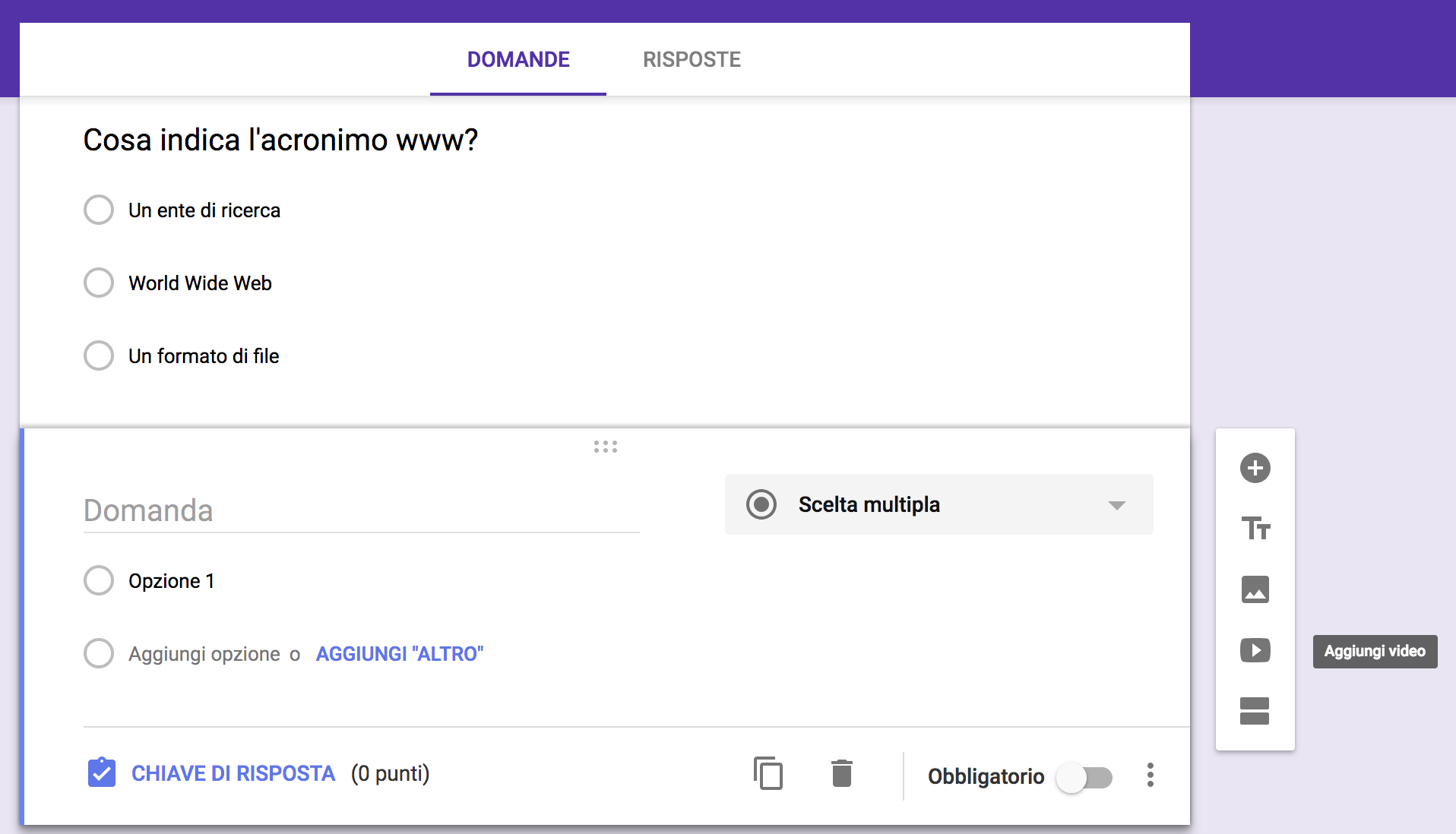Open CHIAVE DI RISPOSTA answer key
This screenshot has height=834, width=1456.
coord(233,773)
